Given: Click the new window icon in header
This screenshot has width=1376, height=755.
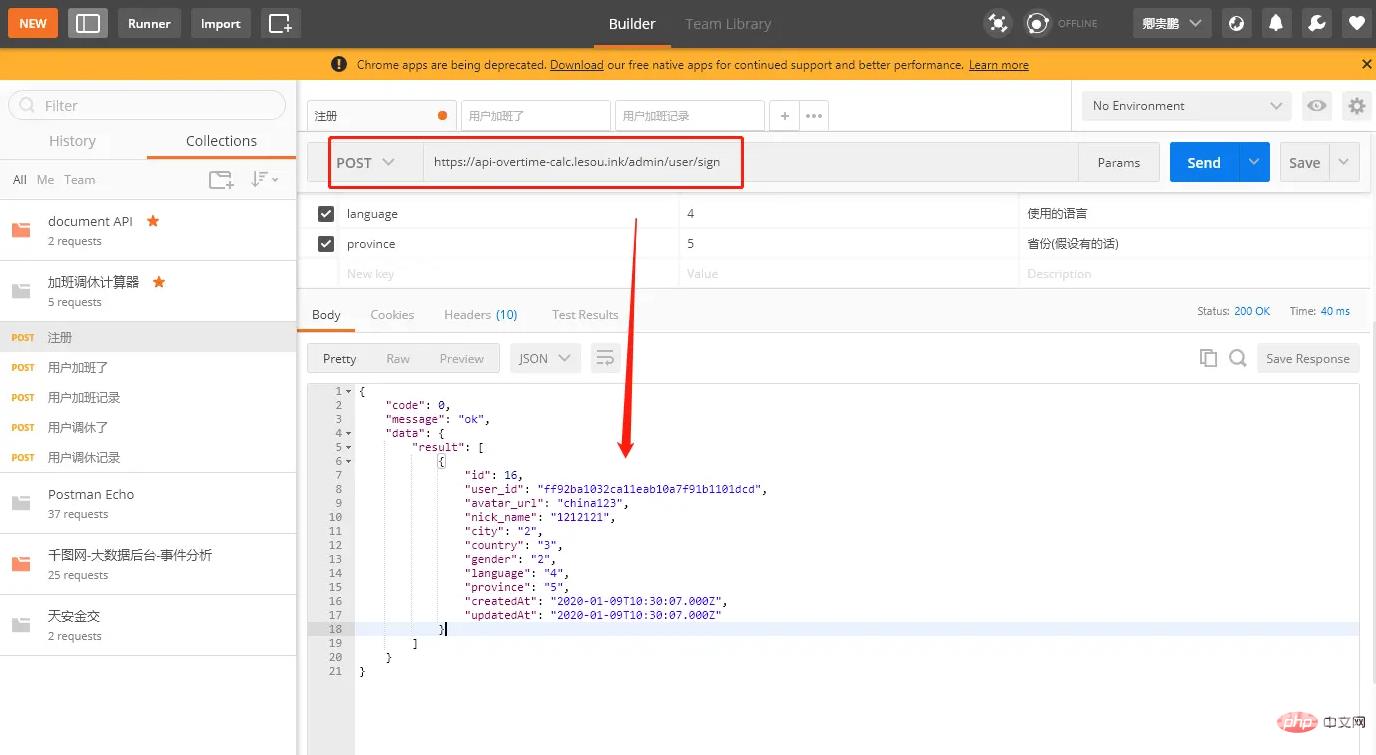Looking at the screenshot, I should click(x=281, y=23).
